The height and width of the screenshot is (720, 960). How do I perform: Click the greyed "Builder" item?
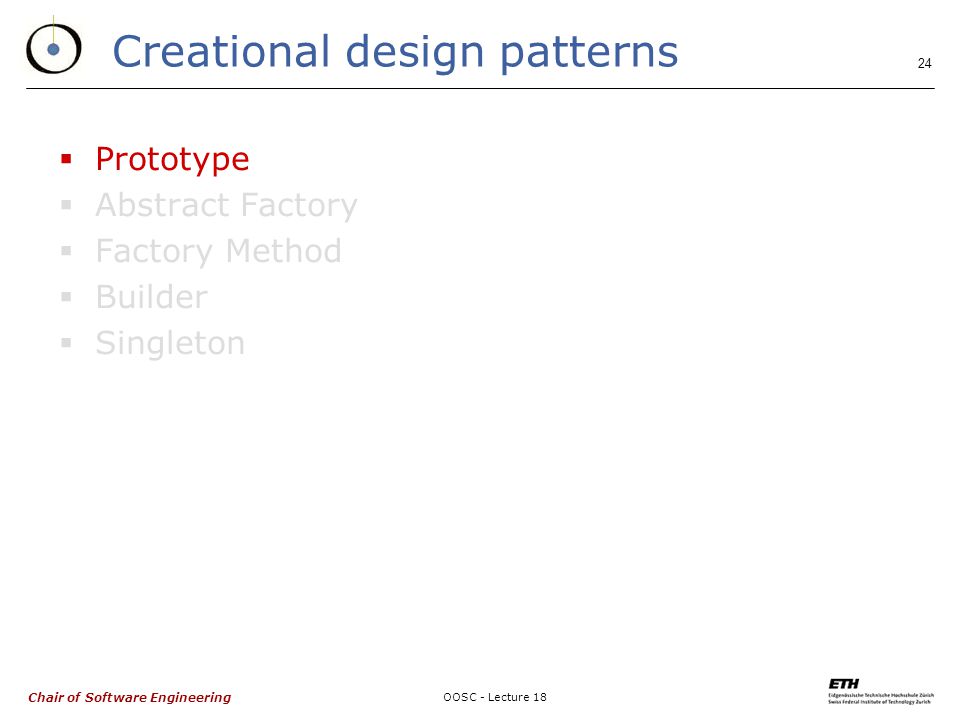[152, 297]
